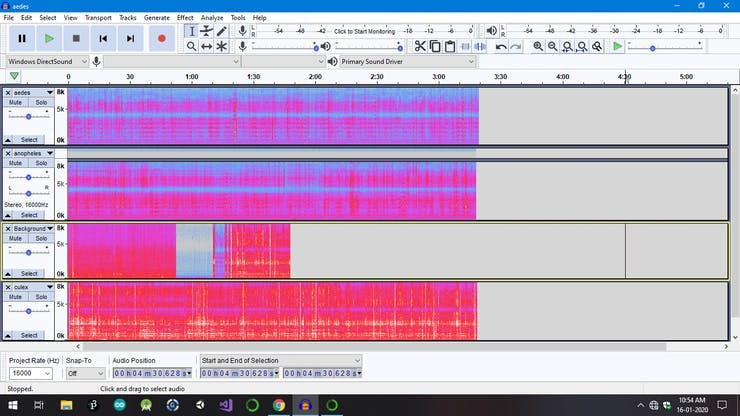Image resolution: width=740 pixels, height=416 pixels.
Task: Open the Analyze menu
Action: (x=212, y=17)
